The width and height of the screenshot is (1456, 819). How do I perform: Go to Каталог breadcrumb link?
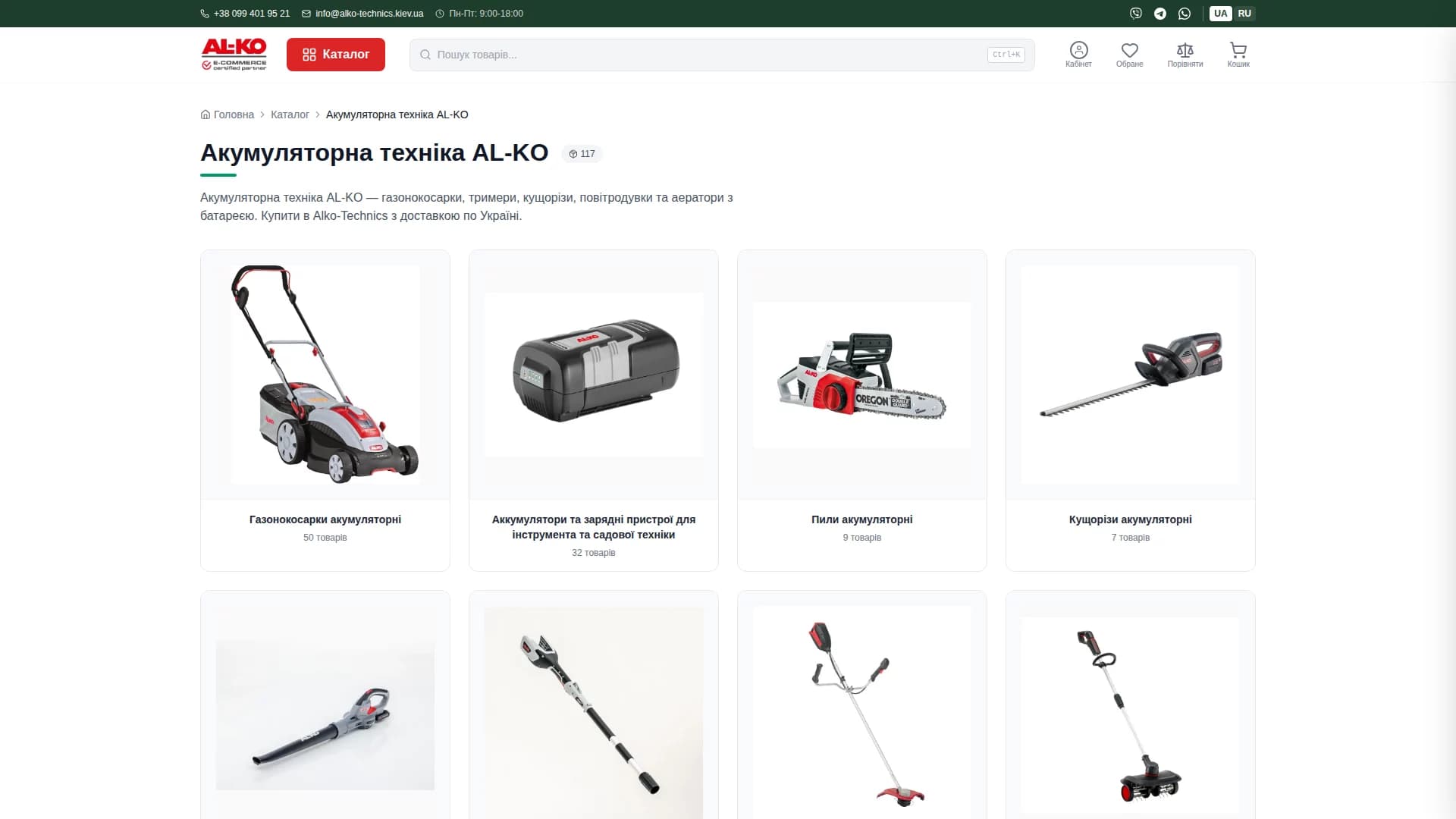[290, 115]
